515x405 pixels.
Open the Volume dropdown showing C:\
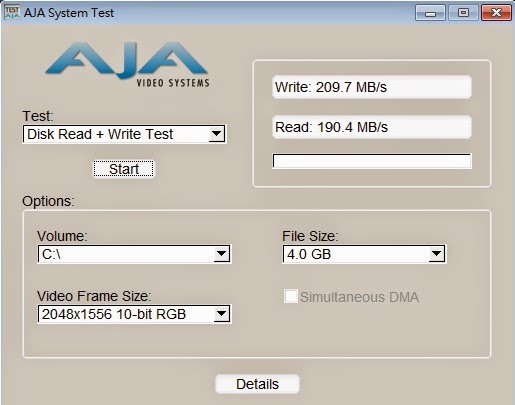[x=134, y=254]
